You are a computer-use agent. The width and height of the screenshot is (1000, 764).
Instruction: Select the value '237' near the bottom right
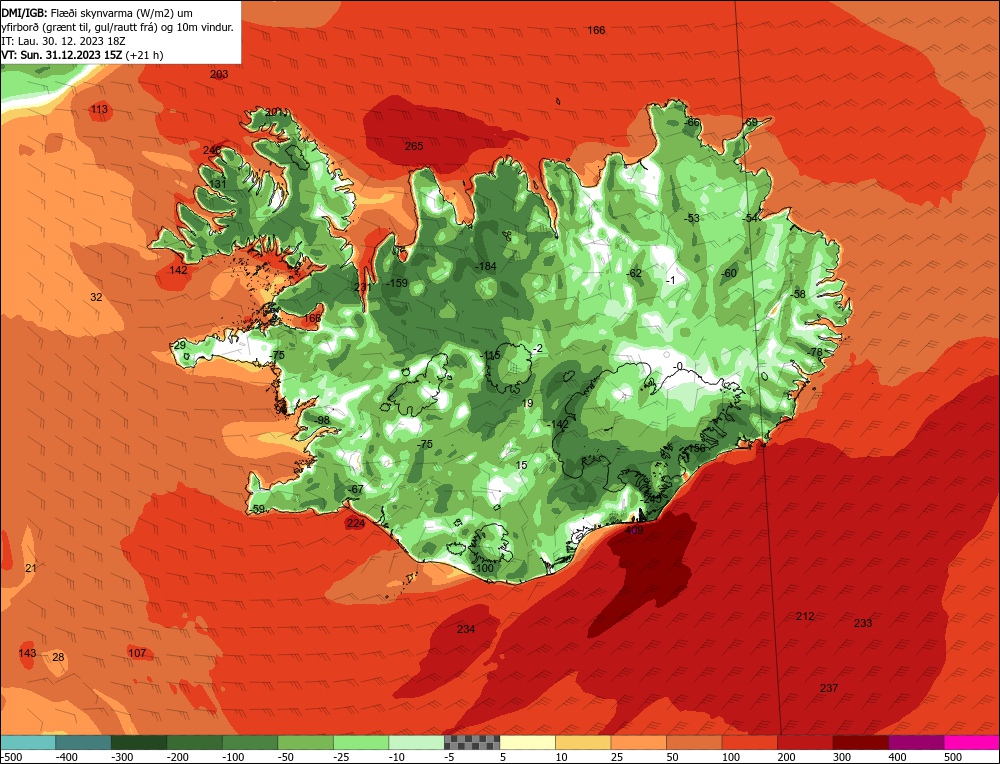coord(828,687)
